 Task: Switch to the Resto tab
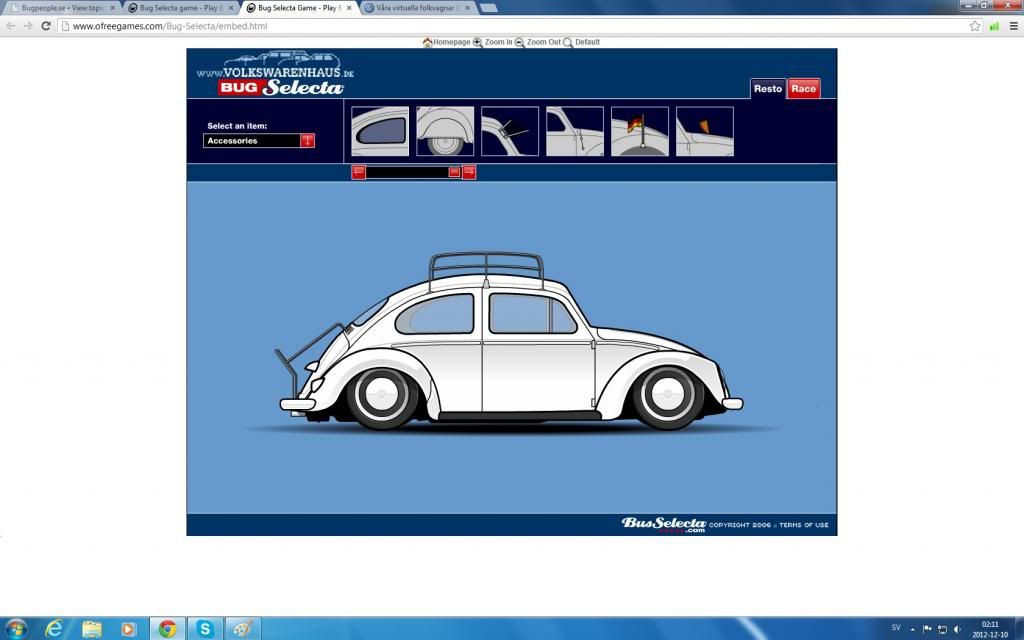click(x=769, y=88)
